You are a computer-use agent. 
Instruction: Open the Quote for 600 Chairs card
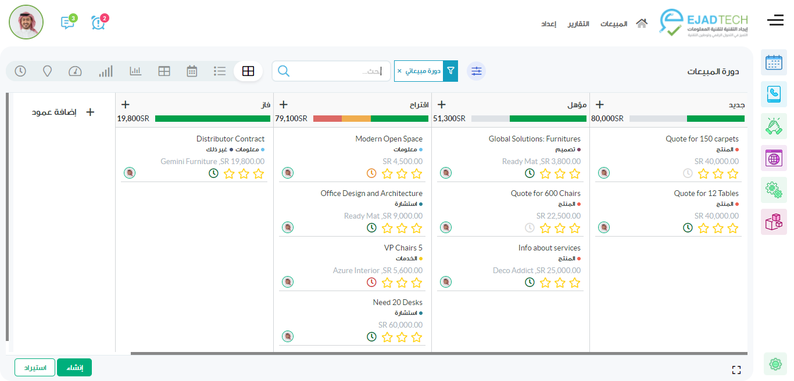(x=510, y=211)
